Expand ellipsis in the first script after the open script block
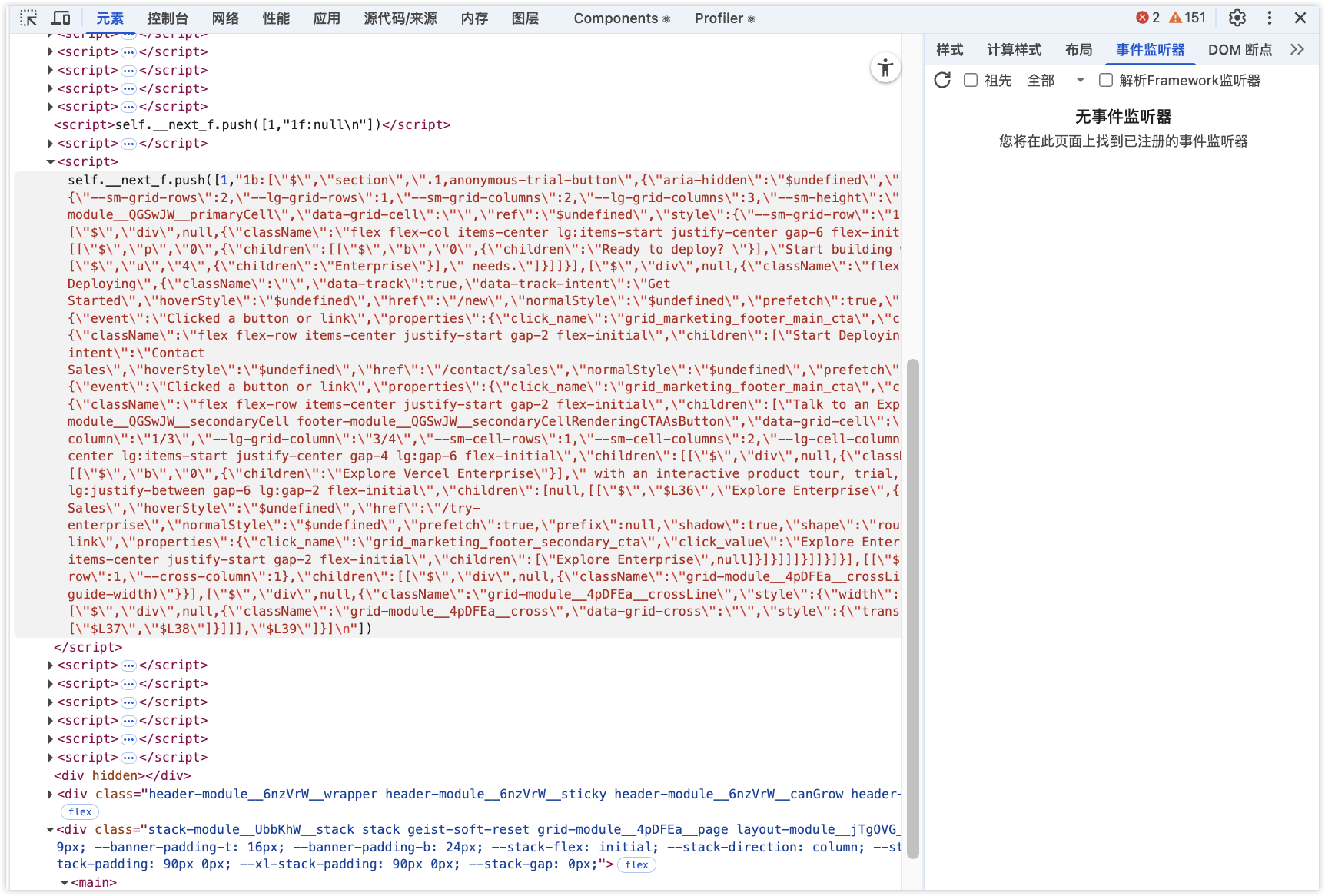 [x=128, y=665]
